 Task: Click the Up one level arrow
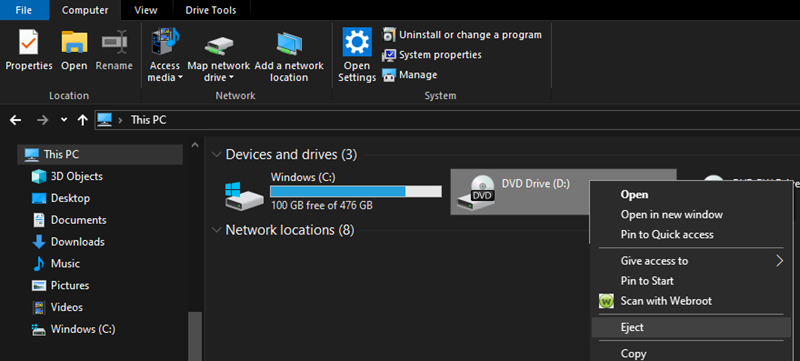(x=82, y=120)
